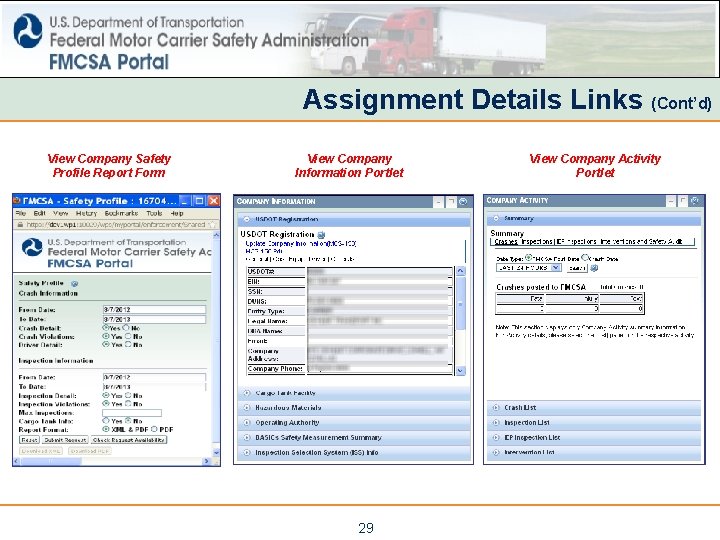Minimize the Company Activity portlet

click(x=671, y=201)
